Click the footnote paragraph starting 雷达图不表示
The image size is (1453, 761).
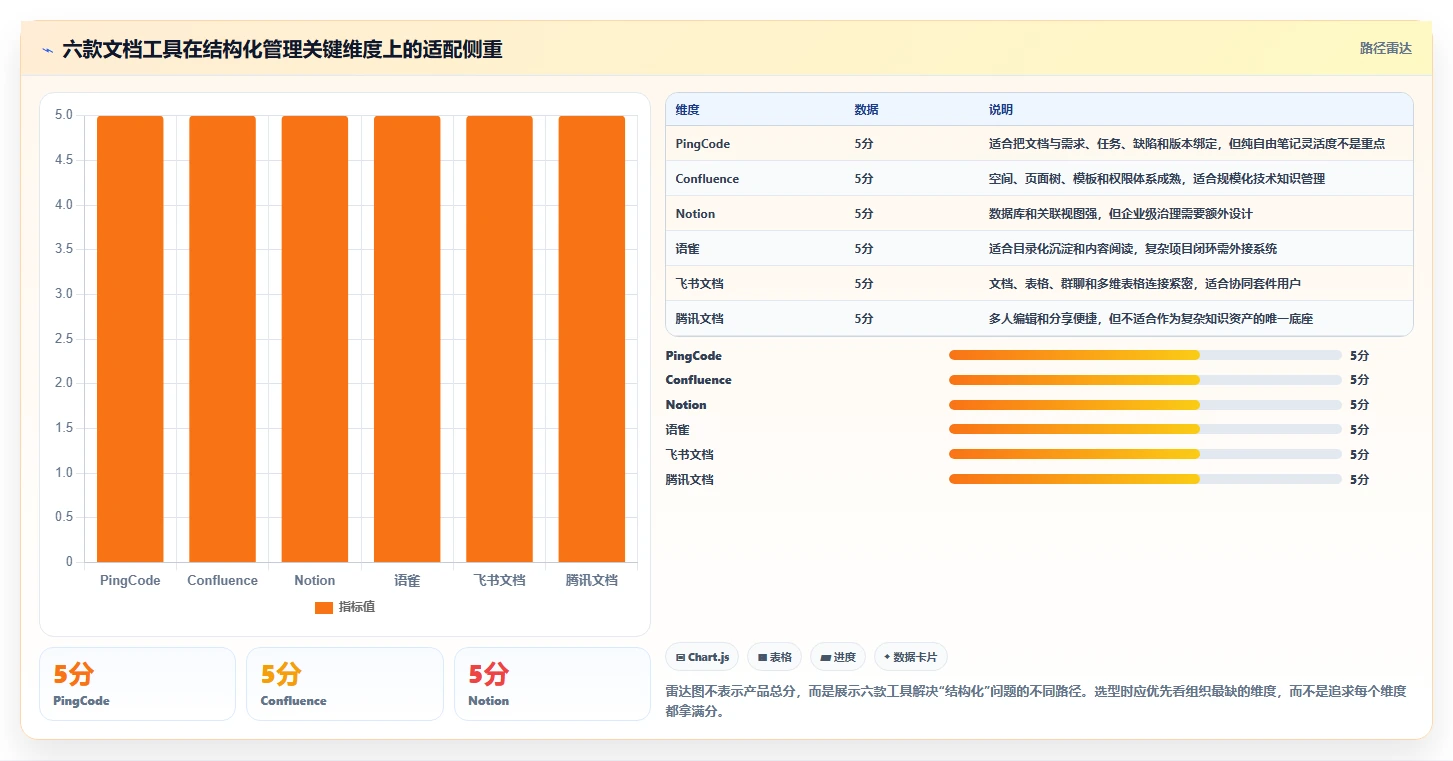(x=1037, y=702)
